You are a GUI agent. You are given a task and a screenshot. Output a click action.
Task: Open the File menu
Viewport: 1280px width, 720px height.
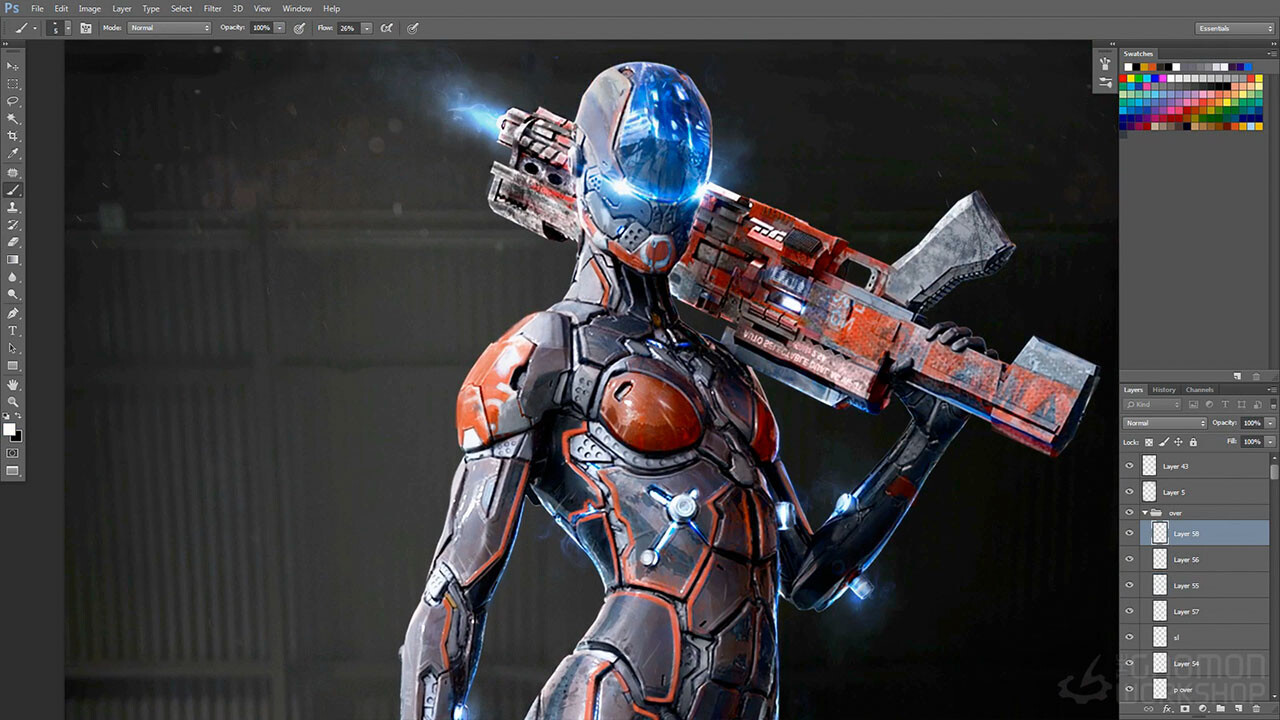(x=37, y=9)
